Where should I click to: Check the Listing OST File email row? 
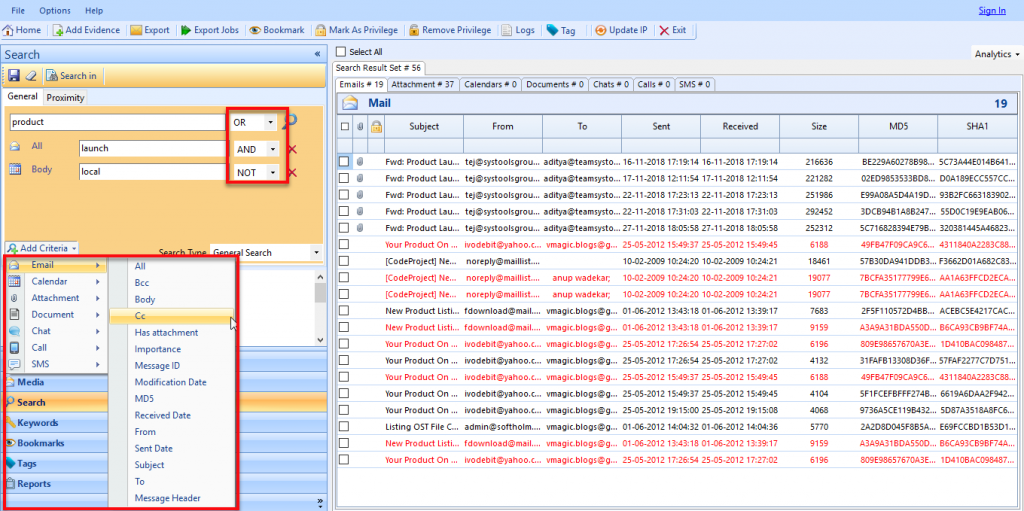click(344, 426)
